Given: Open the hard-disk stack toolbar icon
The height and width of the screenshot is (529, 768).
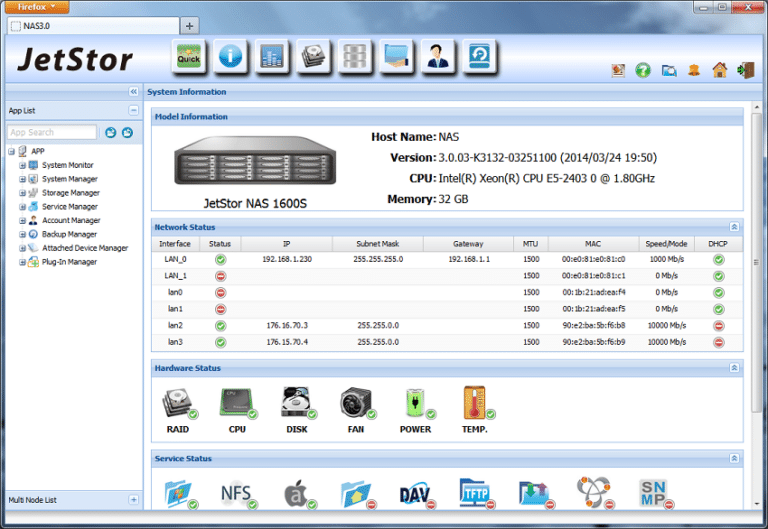Looking at the screenshot, I should [313, 56].
